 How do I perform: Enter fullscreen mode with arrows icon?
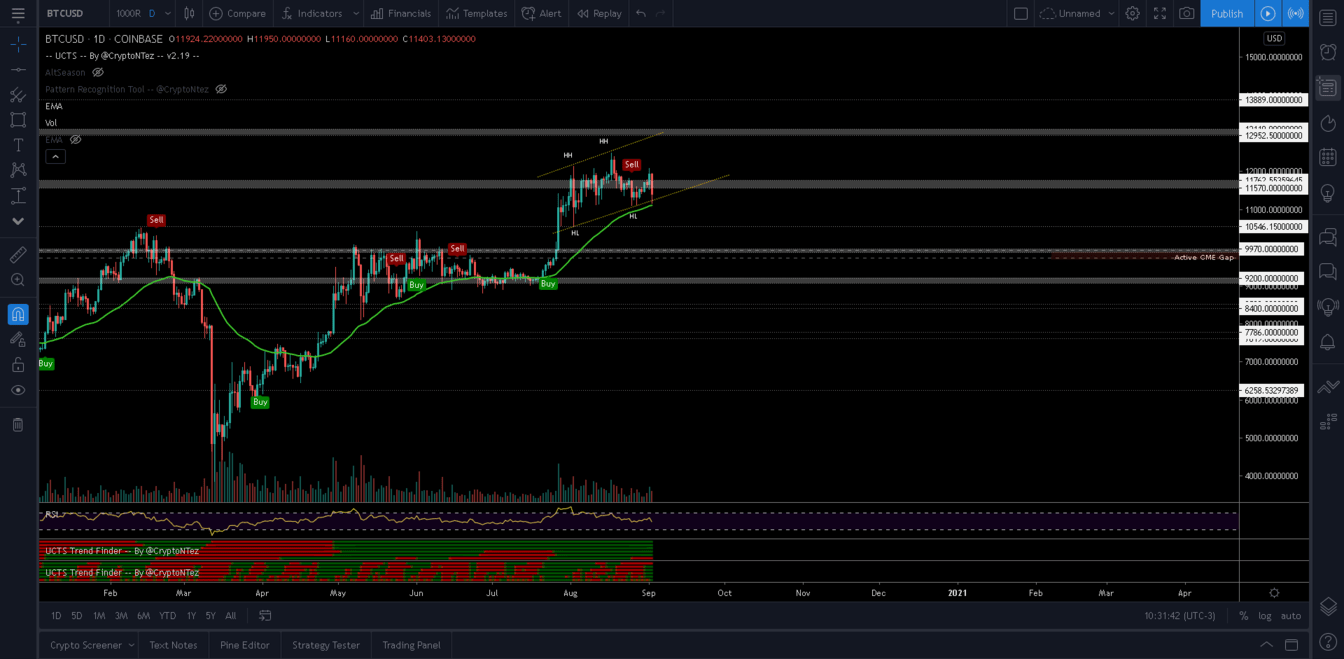click(1159, 13)
